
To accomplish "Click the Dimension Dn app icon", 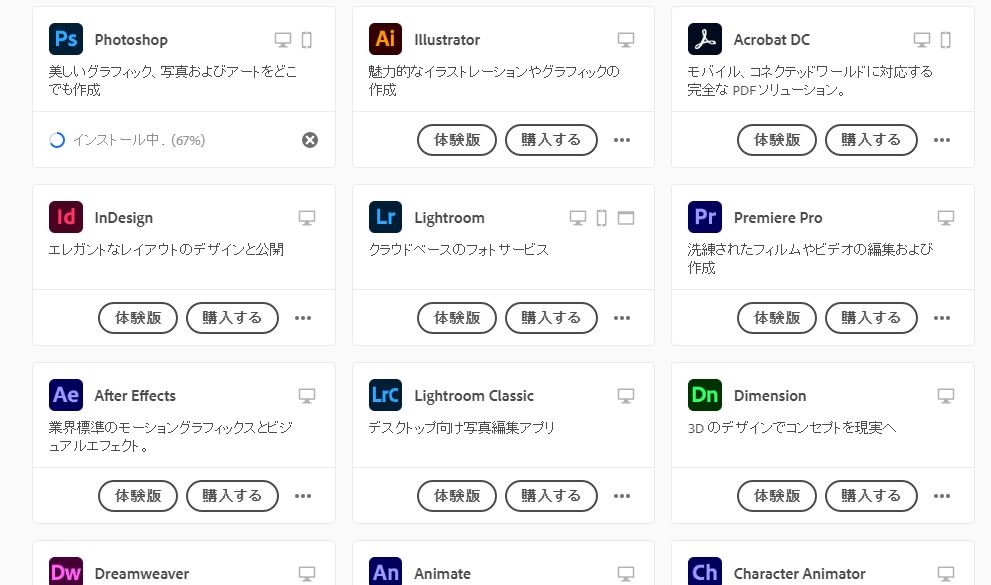I will click(705, 395).
